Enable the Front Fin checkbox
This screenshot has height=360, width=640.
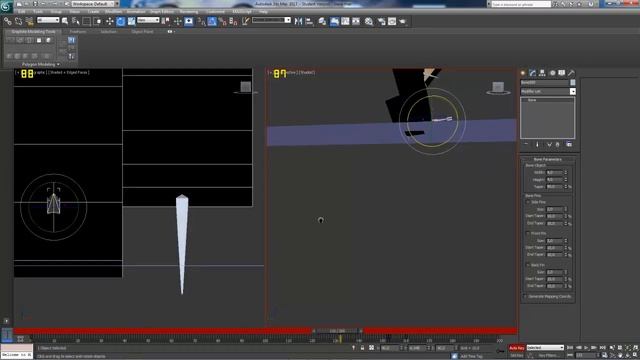(528, 233)
